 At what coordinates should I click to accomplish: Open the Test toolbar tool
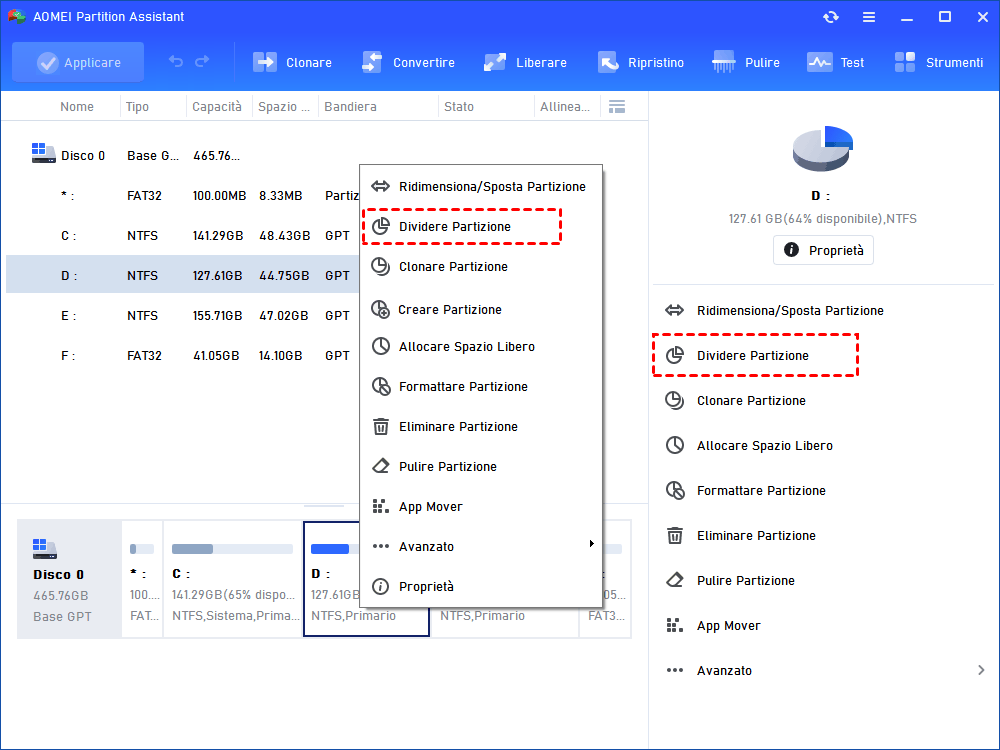click(x=835, y=62)
